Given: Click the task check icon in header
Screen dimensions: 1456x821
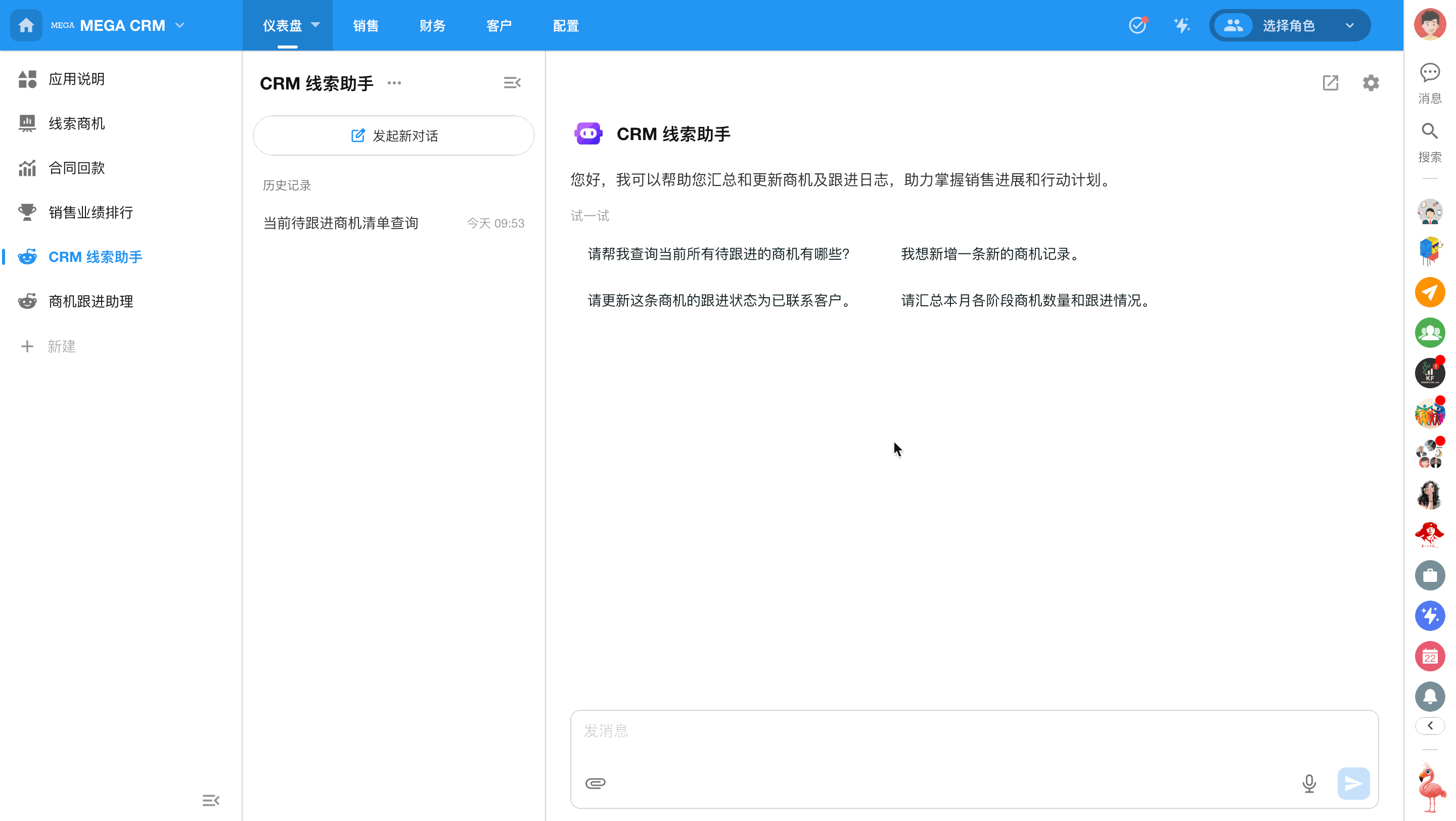Looking at the screenshot, I should click(1137, 25).
